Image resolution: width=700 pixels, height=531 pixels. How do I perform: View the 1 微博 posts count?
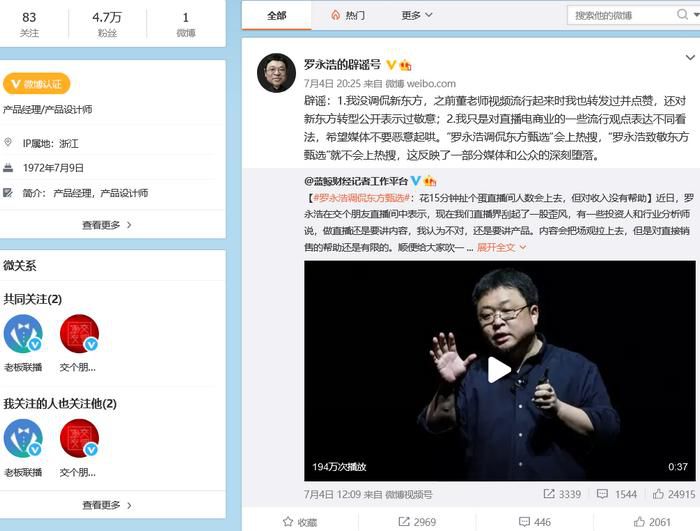click(186, 24)
